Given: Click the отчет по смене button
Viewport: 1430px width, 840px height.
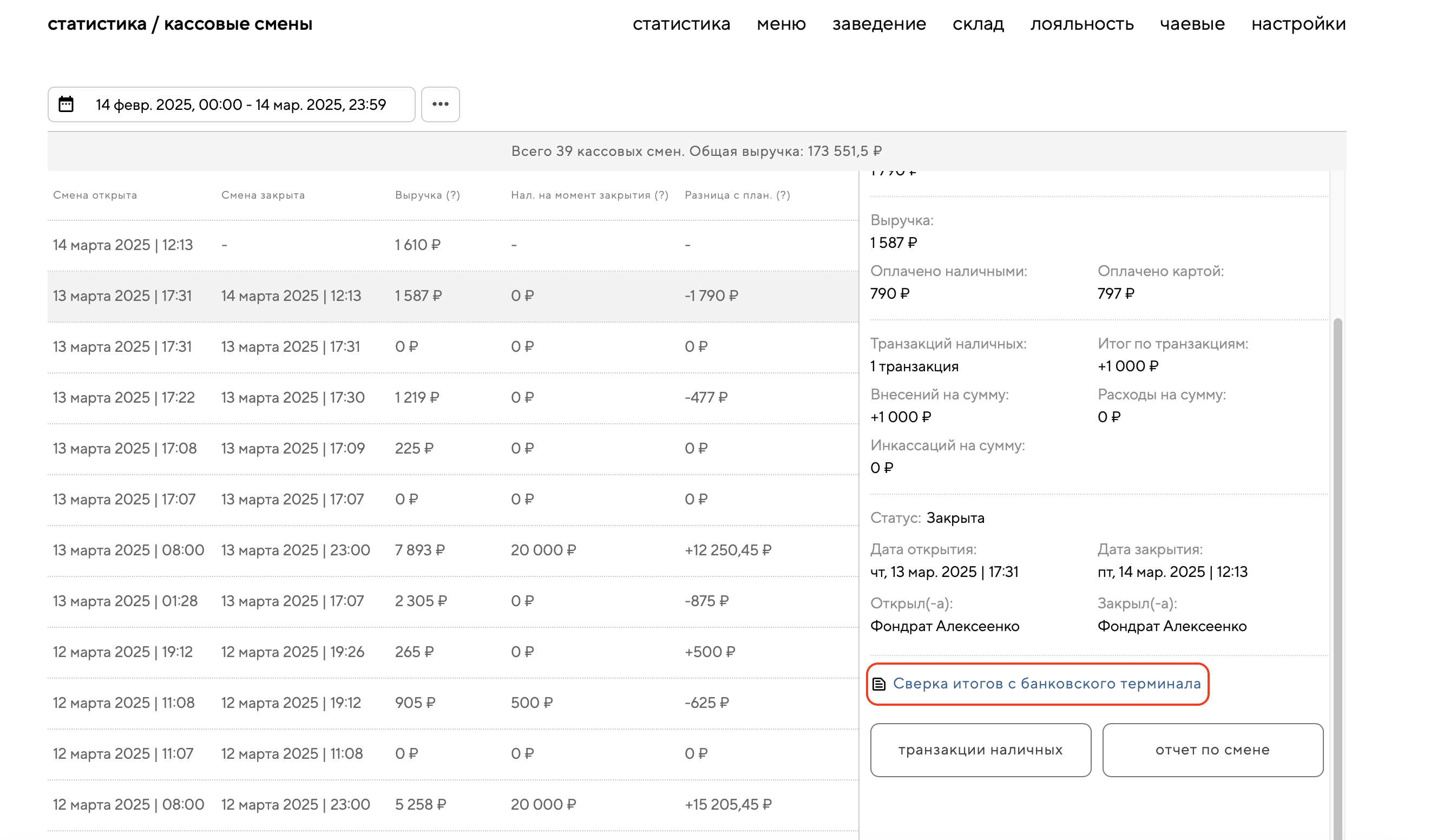Looking at the screenshot, I should point(1212,750).
